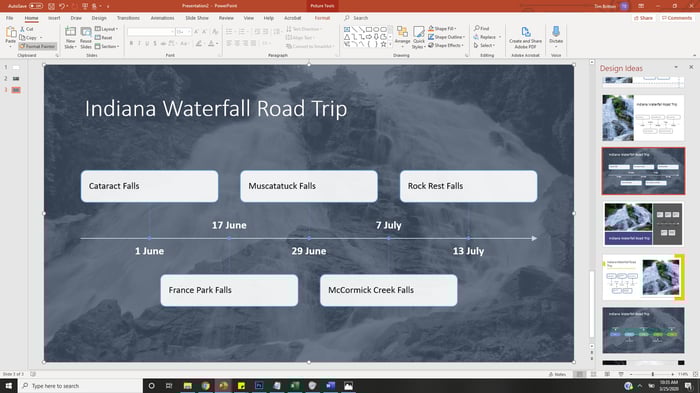Open Photoshop from taskbar

259,385
